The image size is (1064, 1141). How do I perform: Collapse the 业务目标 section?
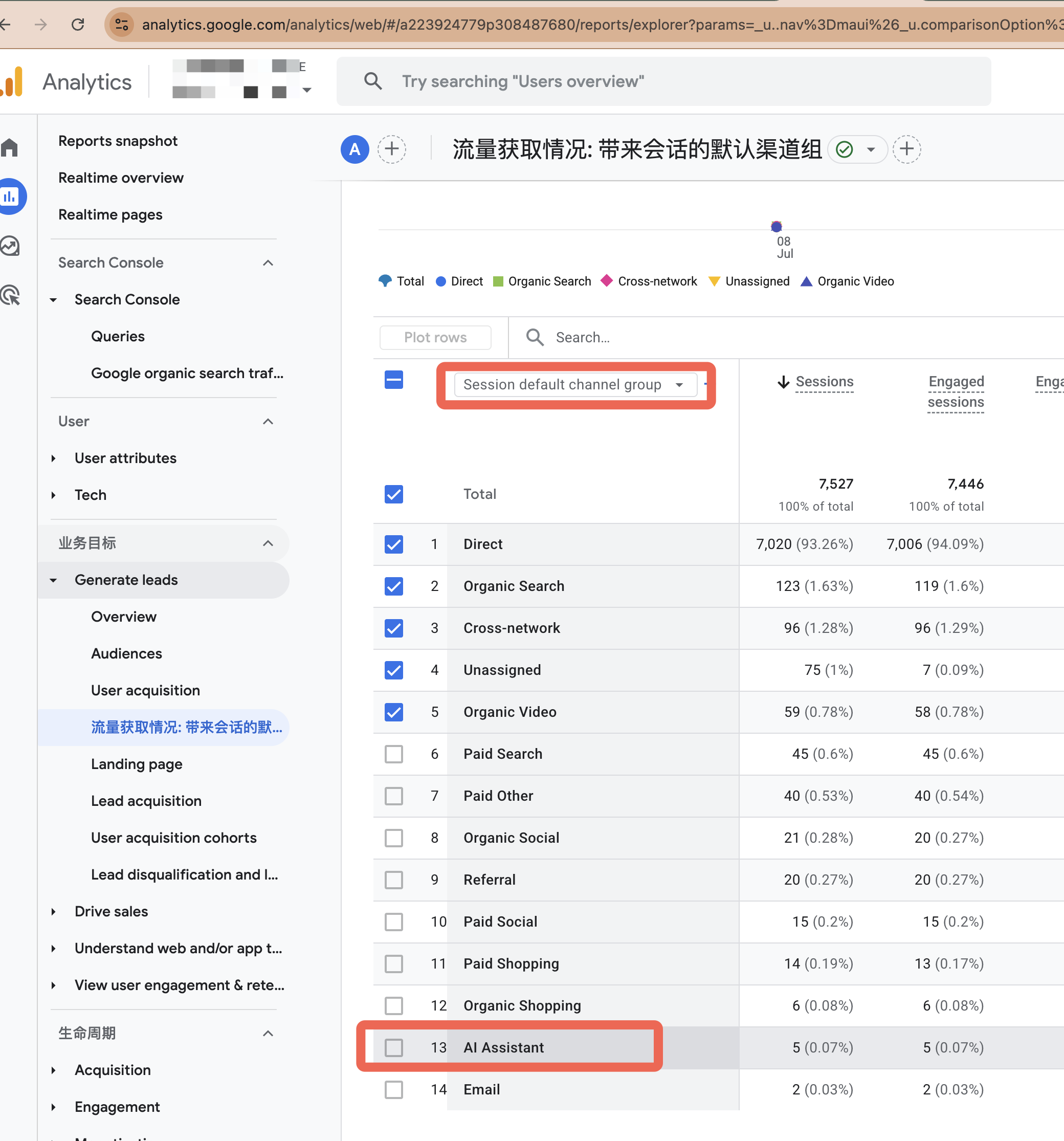(268, 543)
